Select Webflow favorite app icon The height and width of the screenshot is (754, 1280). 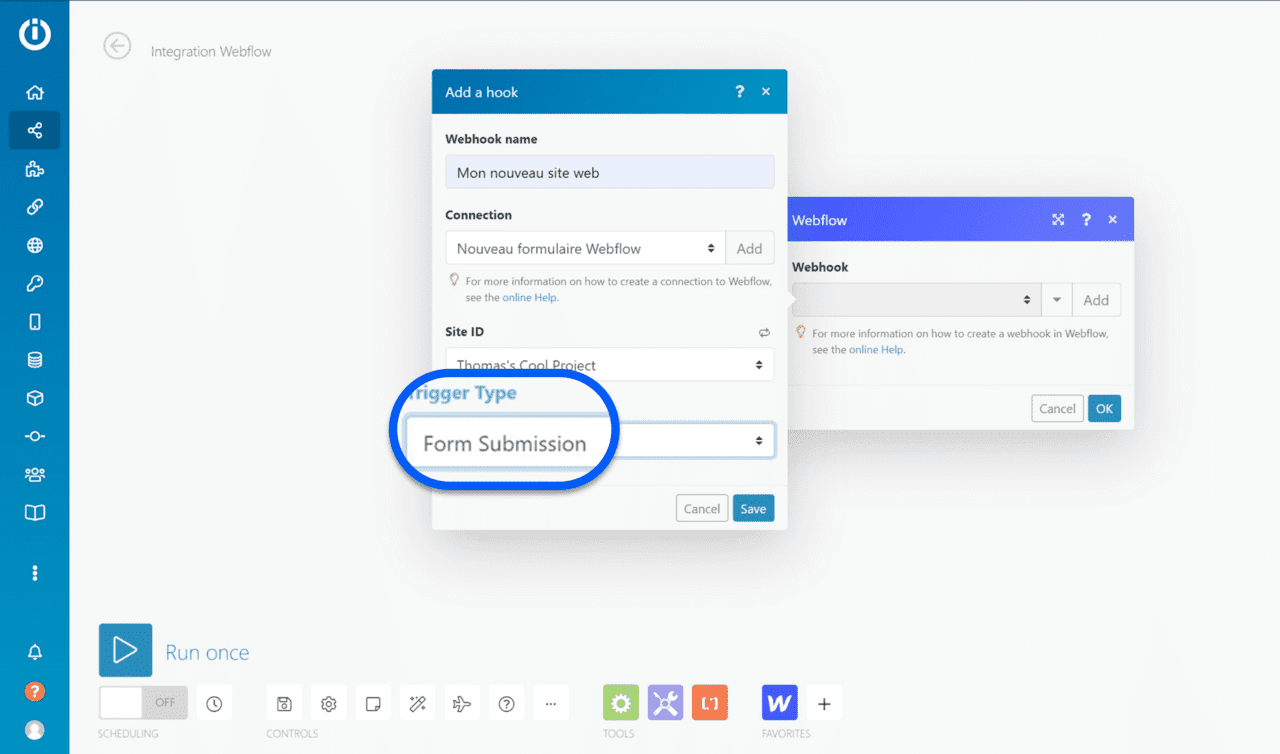click(x=780, y=703)
